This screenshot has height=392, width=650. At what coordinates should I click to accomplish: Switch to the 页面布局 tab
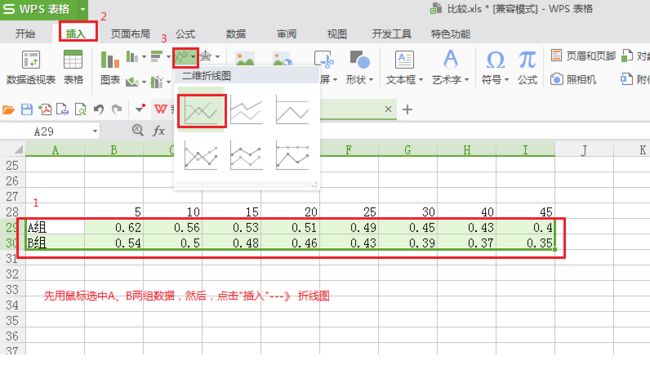tap(131, 34)
